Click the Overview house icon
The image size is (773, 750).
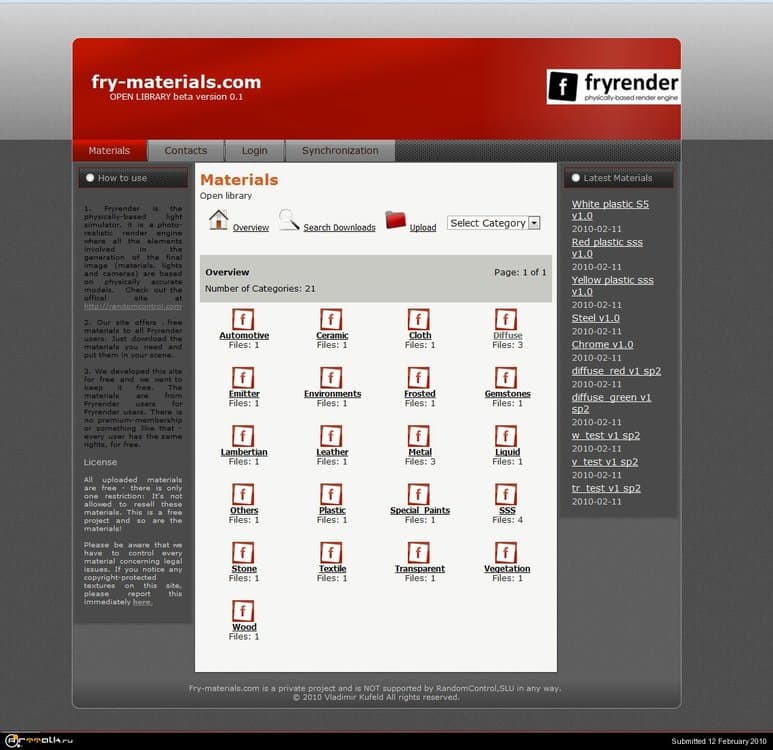tap(219, 221)
